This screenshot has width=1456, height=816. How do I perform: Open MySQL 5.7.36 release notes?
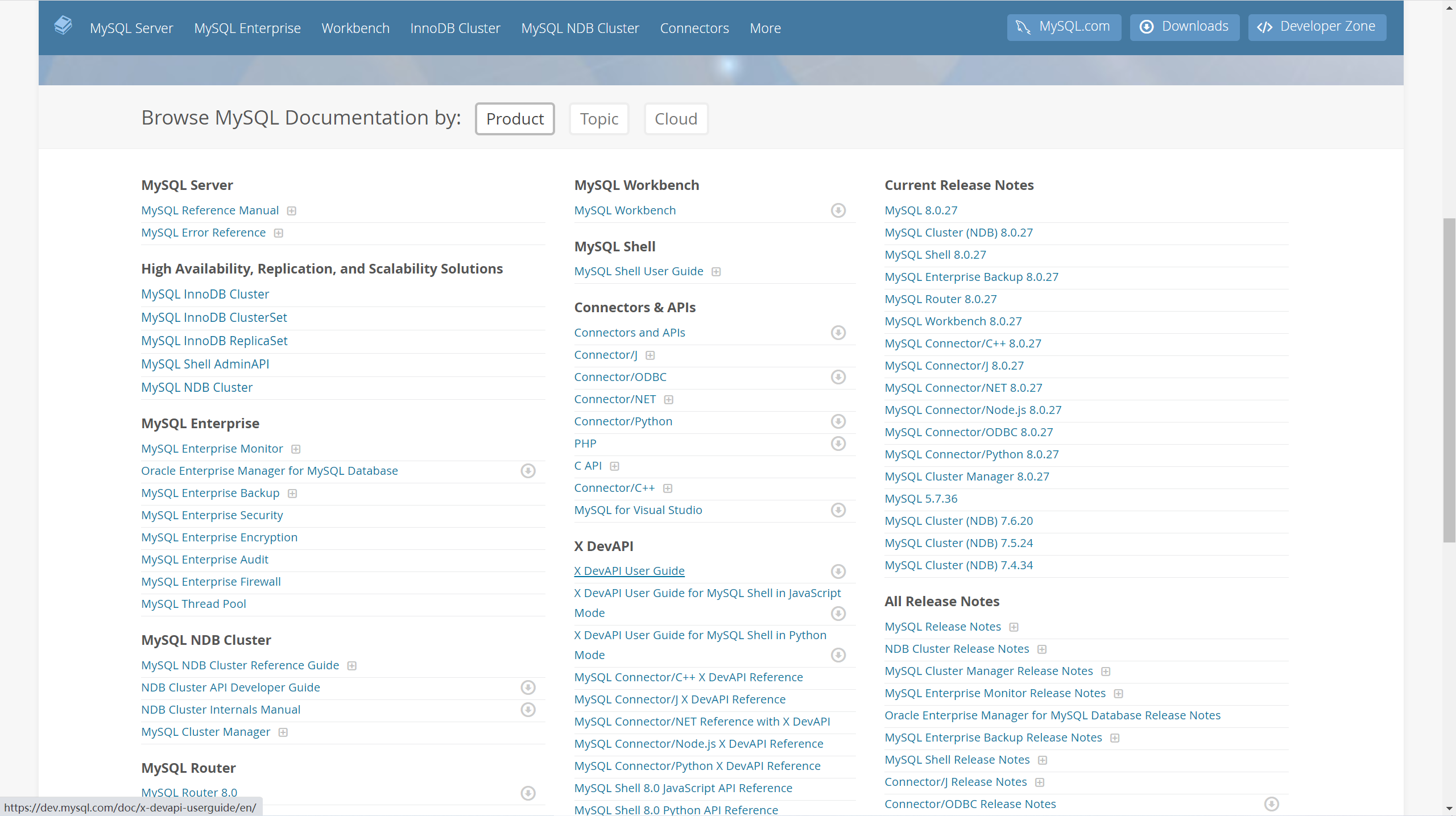tap(921, 499)
